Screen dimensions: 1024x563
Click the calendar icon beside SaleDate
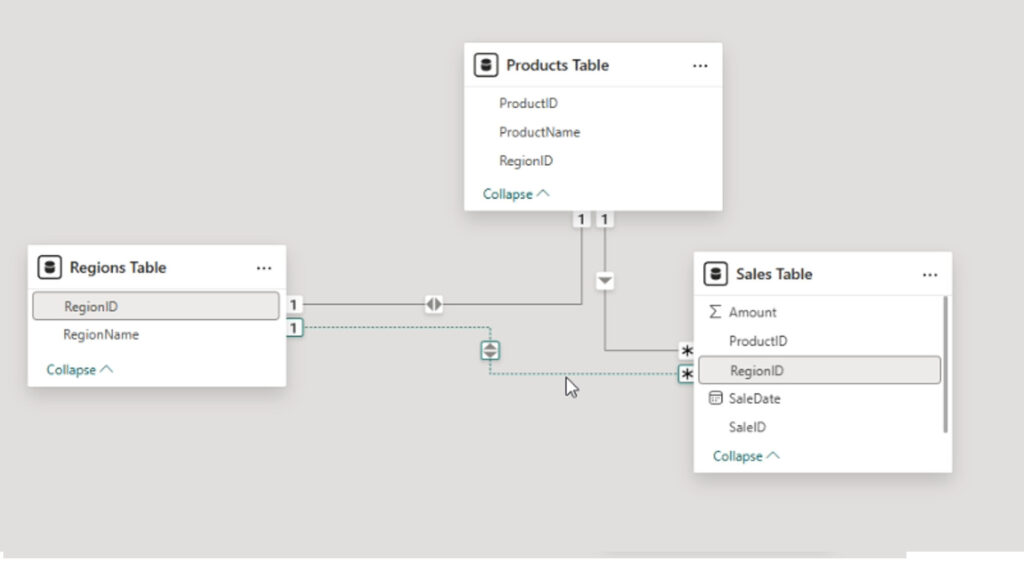[715, 399]
